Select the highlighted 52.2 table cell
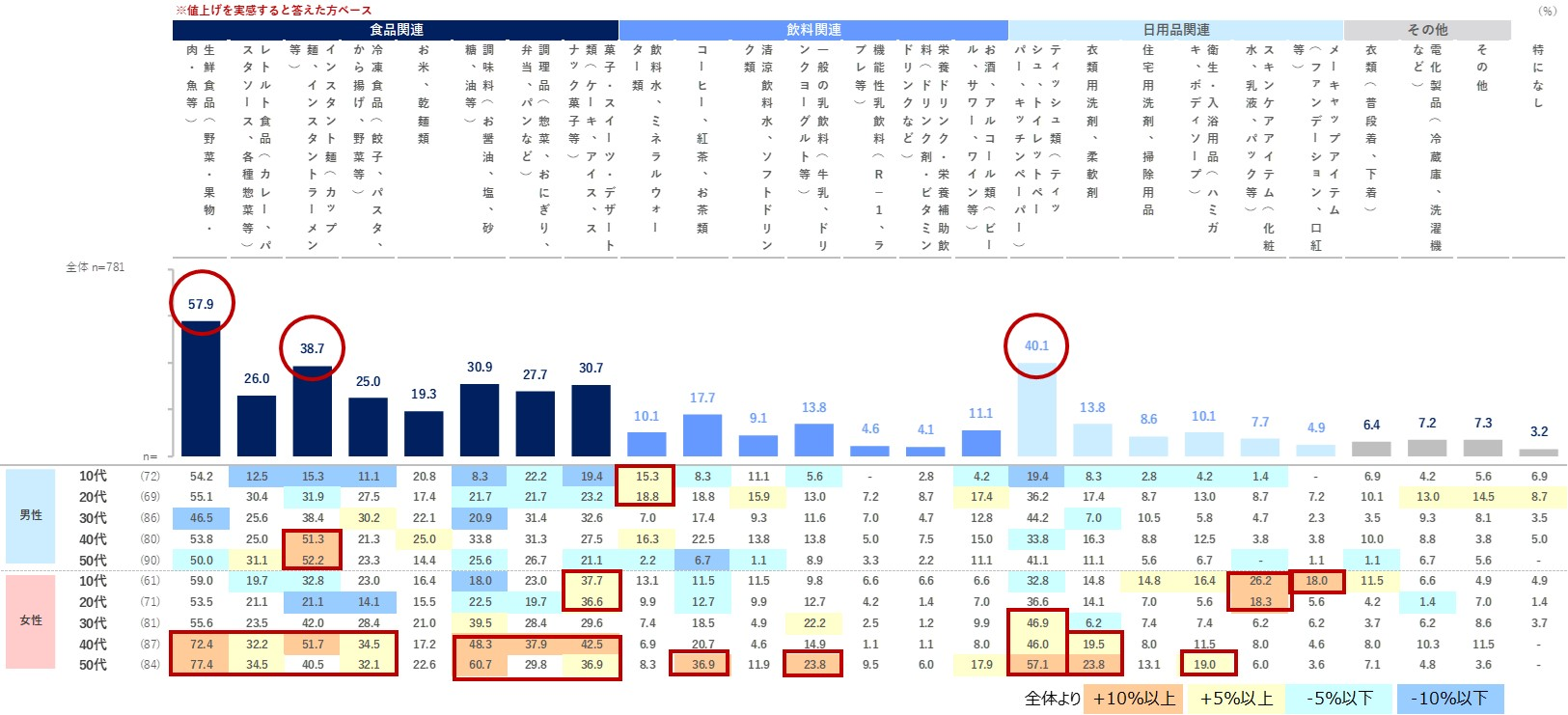Viewport: 1568px width, 715px height. point(313,560)
